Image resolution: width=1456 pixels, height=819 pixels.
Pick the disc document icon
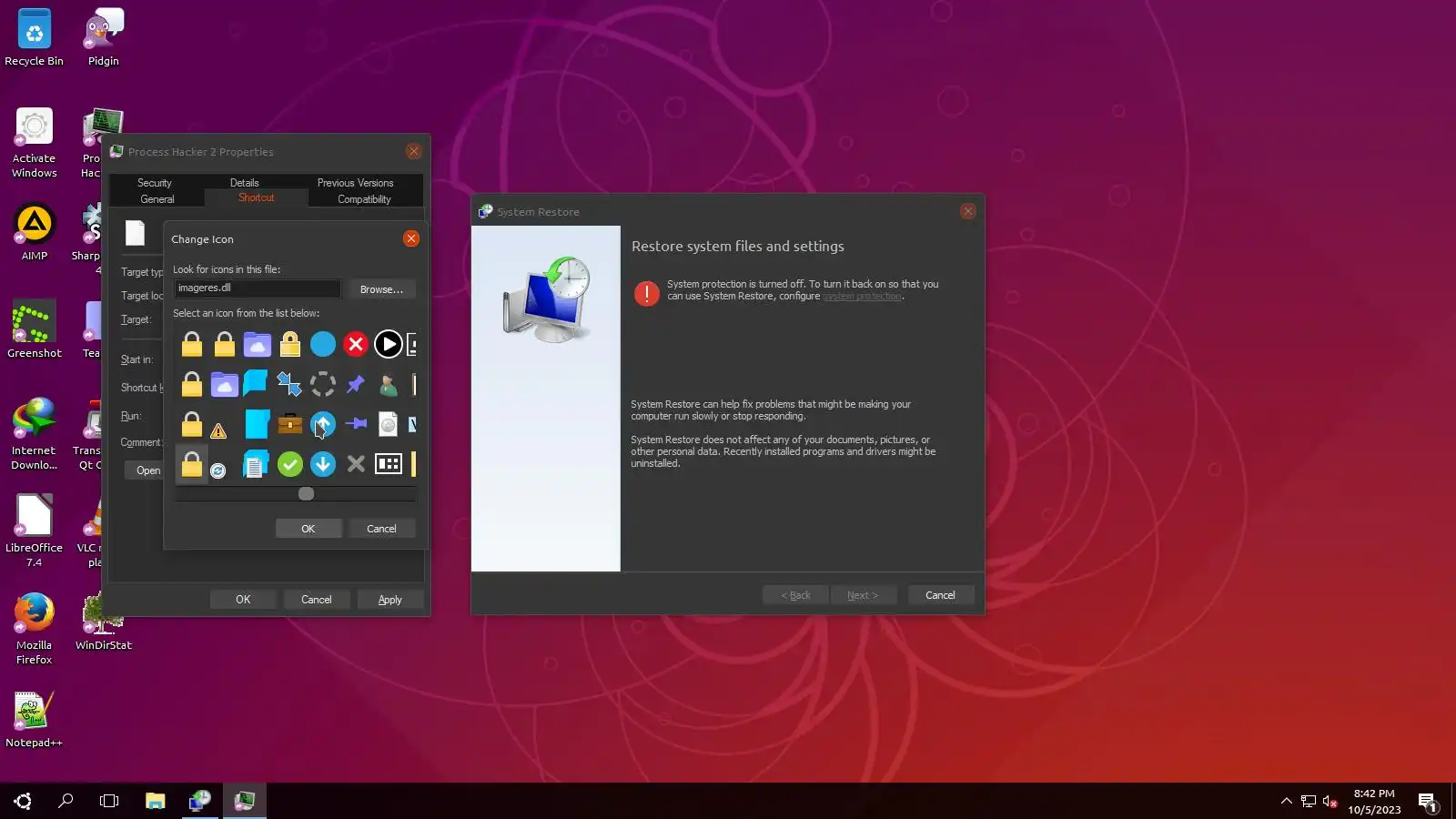pyautogui.click(x=389, y=424)
